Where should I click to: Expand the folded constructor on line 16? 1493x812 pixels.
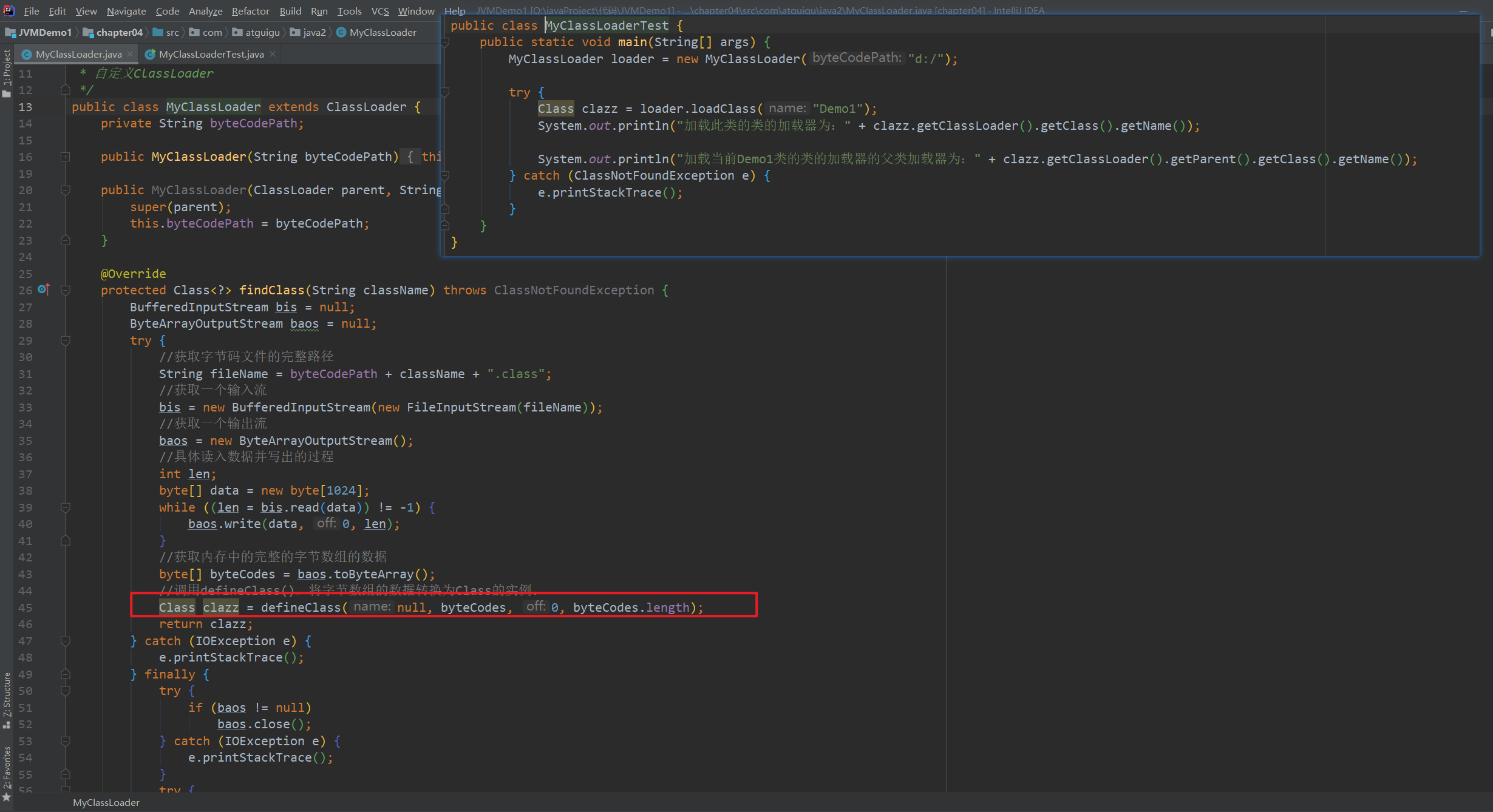pyautogui.click(x=65, y=157)
